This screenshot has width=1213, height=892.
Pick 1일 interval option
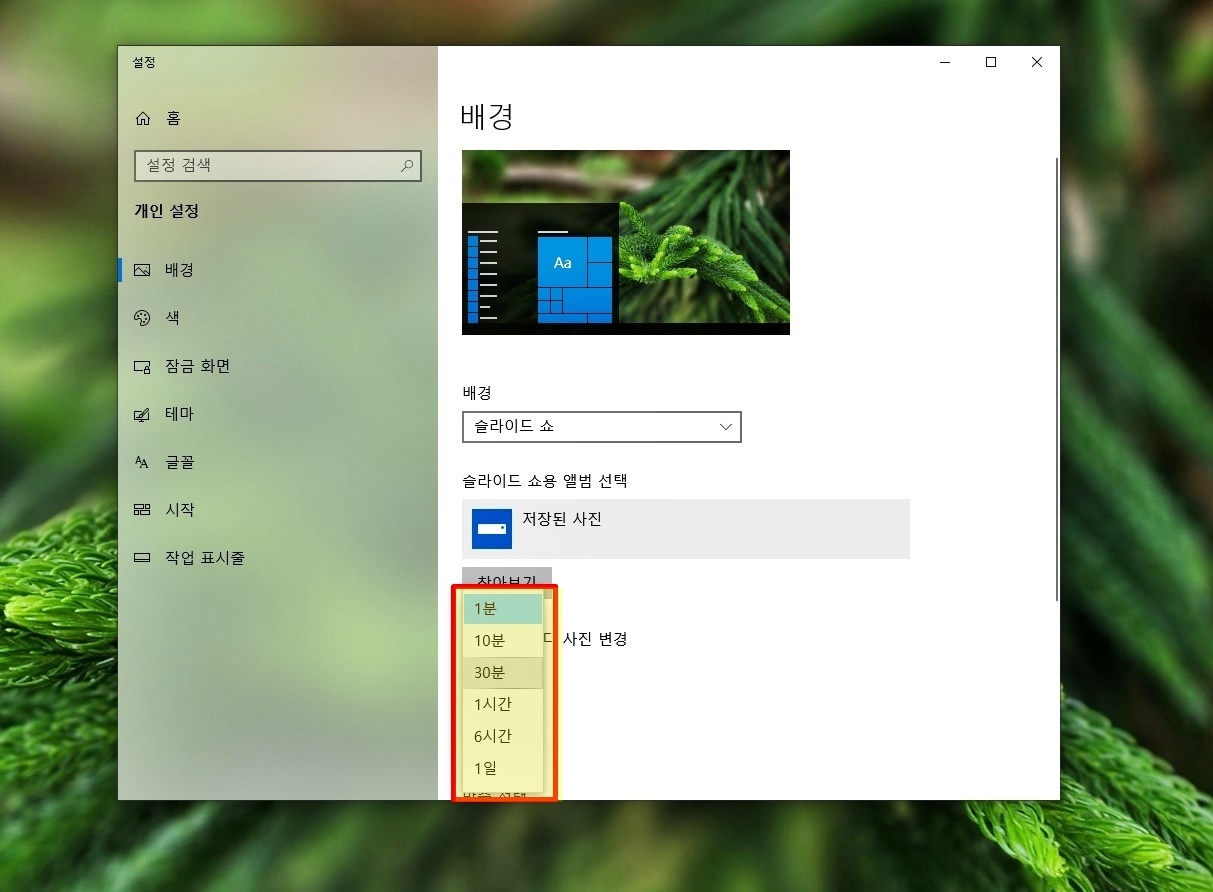point(503,768)
